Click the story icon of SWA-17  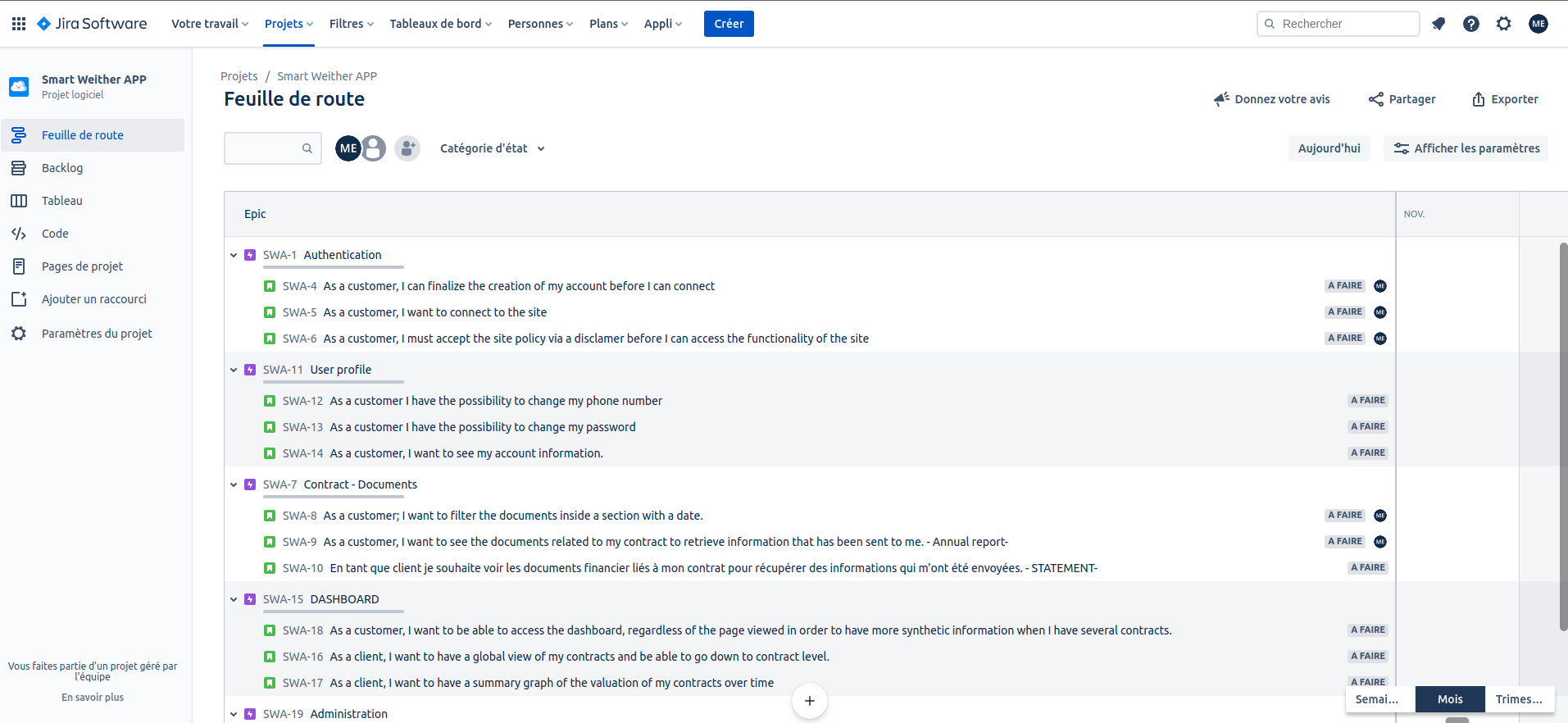(x=270, y=683)
